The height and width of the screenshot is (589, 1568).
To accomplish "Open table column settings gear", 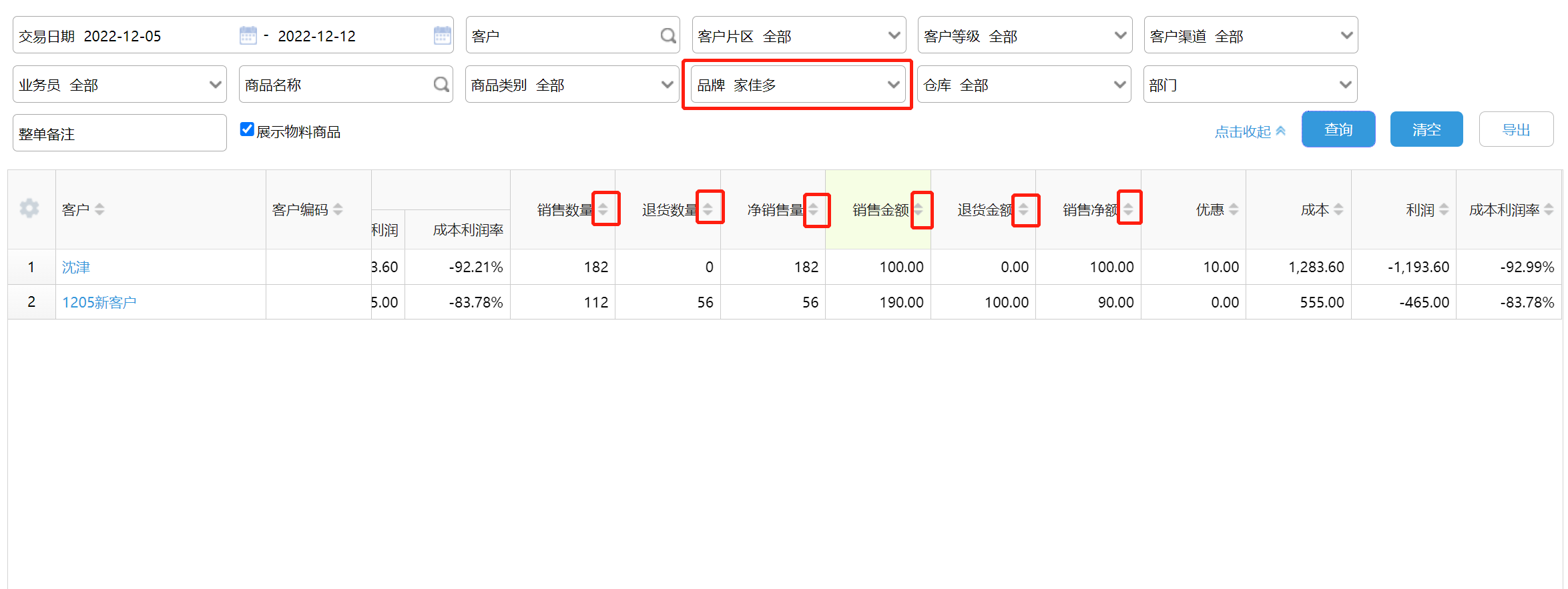I will 29,209.
